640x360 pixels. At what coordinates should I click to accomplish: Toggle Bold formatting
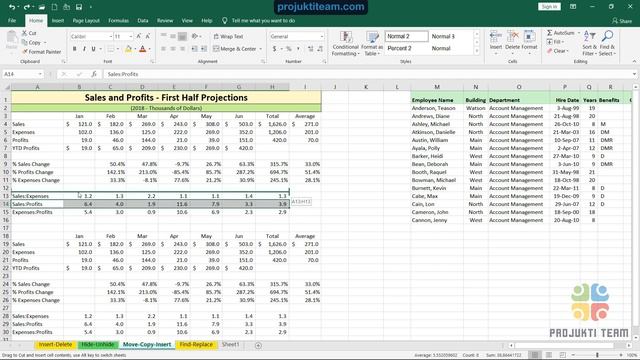pos(74,49)
